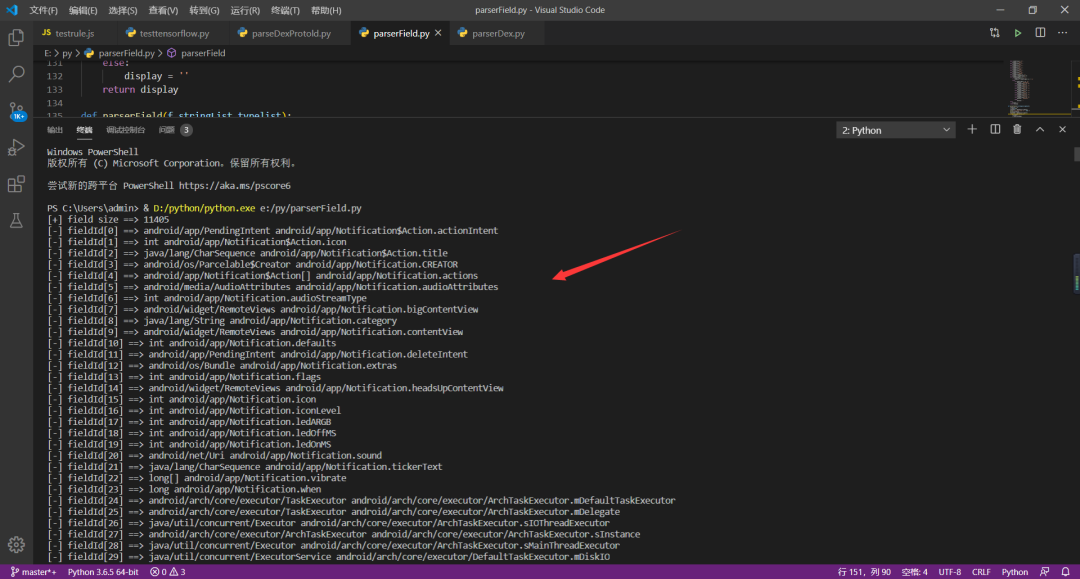The height and width of the screenshot is (579, 1080).
Task: Click 'return display' code line 133
Action: [140, 90]
